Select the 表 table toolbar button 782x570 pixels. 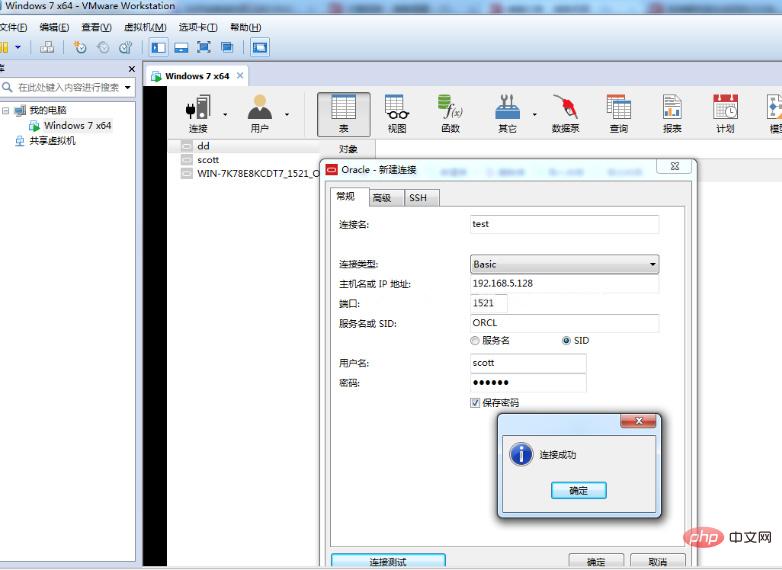point(344,114)
